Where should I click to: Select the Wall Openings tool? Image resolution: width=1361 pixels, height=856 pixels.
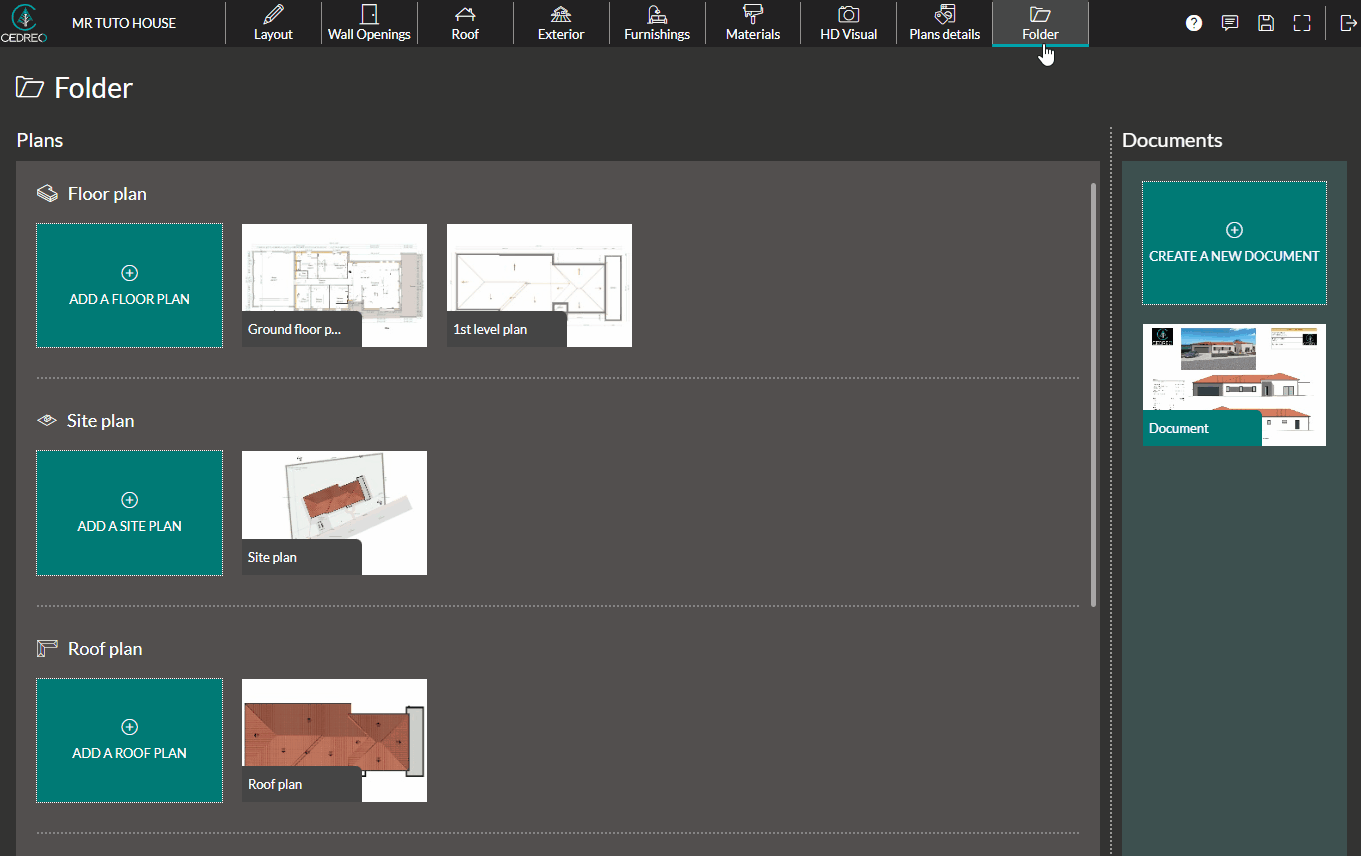pos(368,22)
